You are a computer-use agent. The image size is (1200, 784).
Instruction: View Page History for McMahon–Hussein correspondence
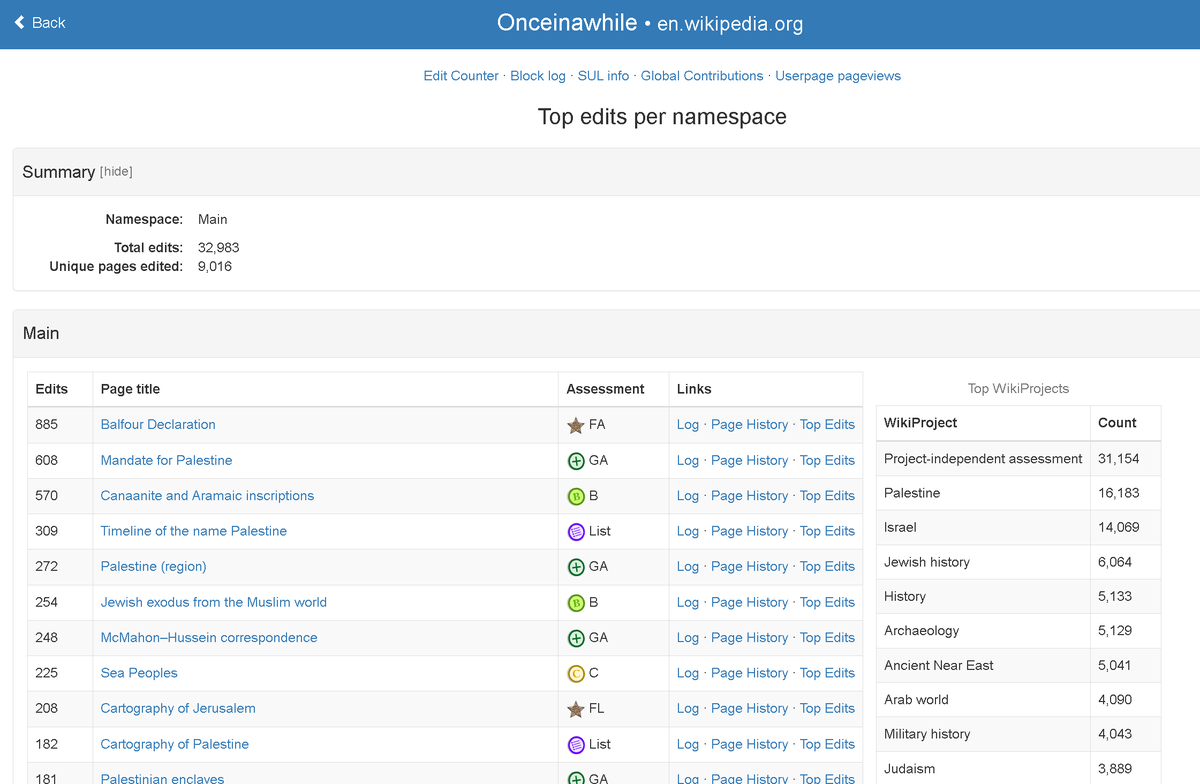[749, 637]
